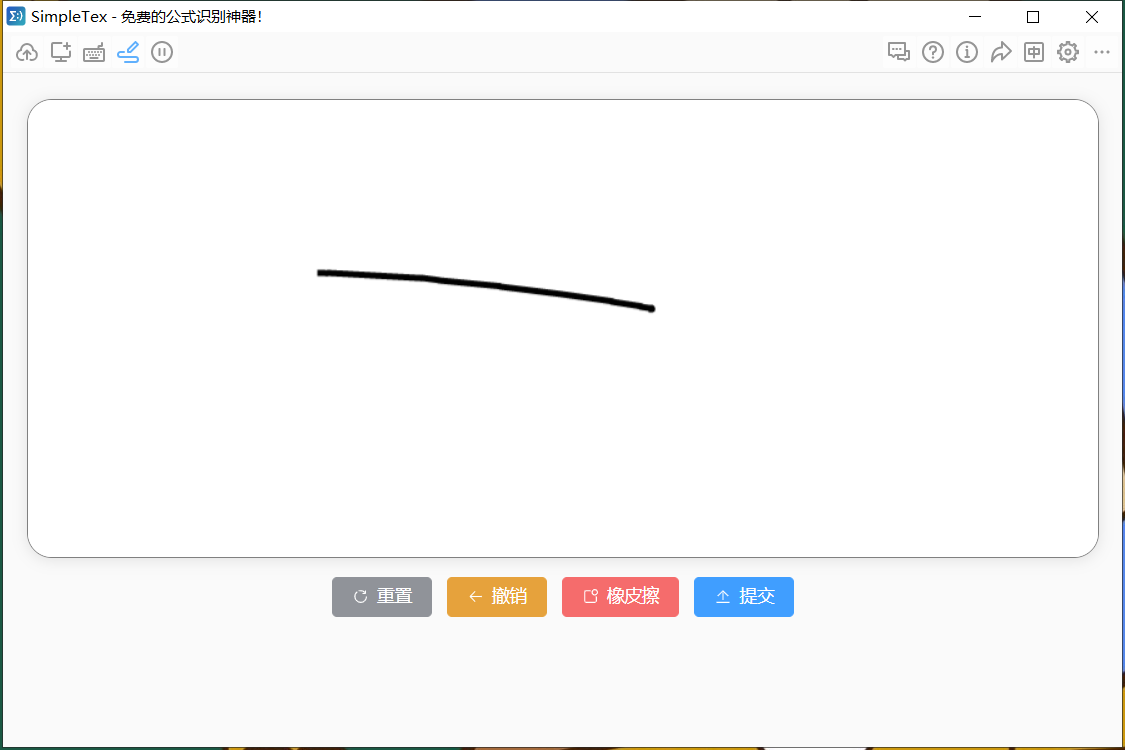The image size is (1125, 750).
Task: Expand the three-dot more menu
Action: (x=1102, y=53)
